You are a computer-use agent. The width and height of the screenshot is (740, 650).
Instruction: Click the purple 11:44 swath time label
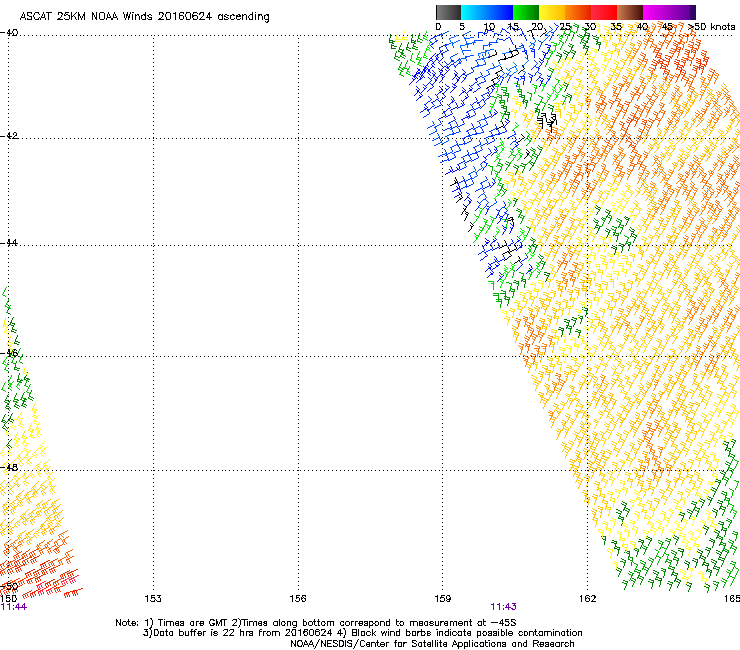(14, 607)
